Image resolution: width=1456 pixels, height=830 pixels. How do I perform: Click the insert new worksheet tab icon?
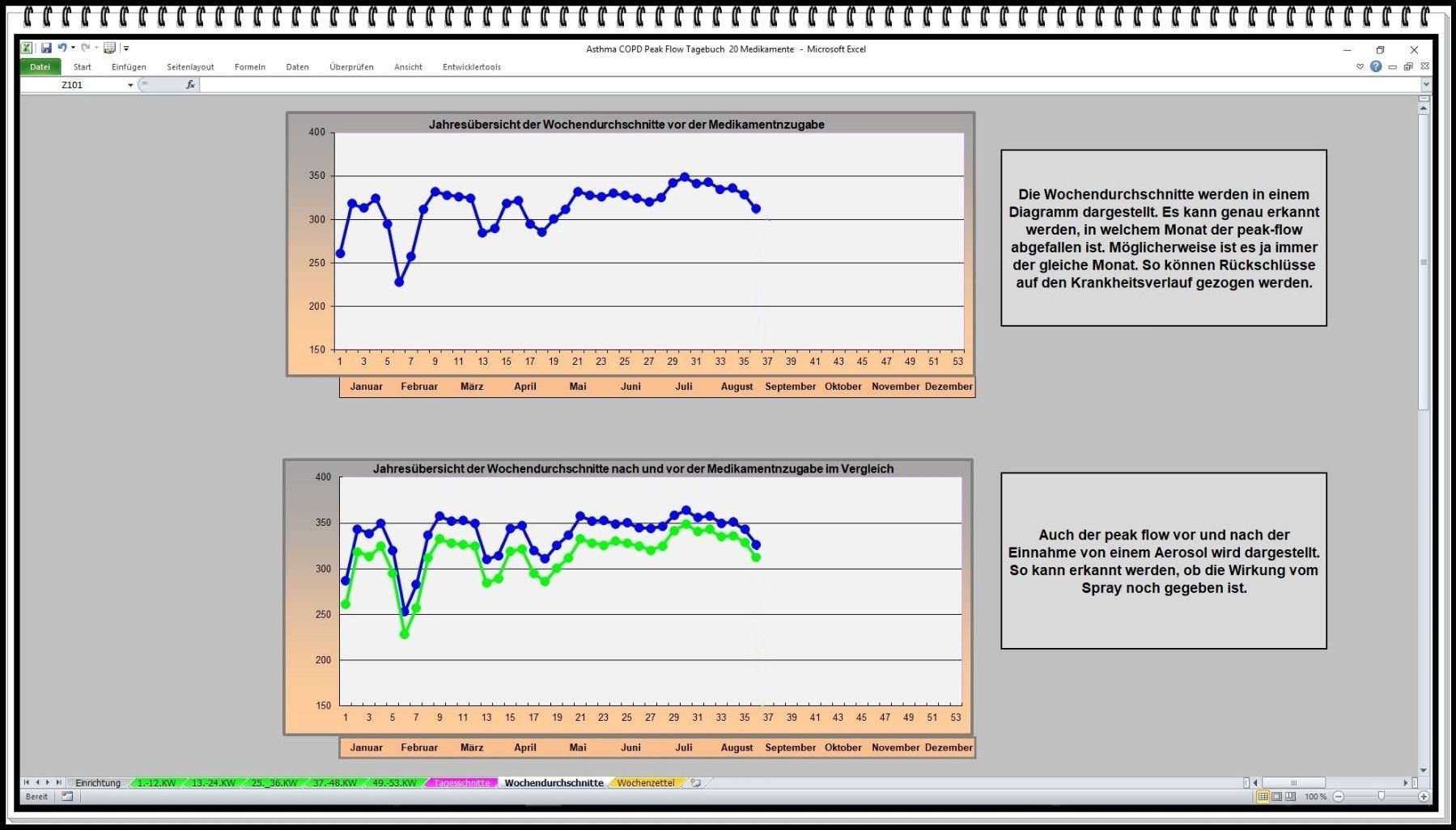pos(696,783)
